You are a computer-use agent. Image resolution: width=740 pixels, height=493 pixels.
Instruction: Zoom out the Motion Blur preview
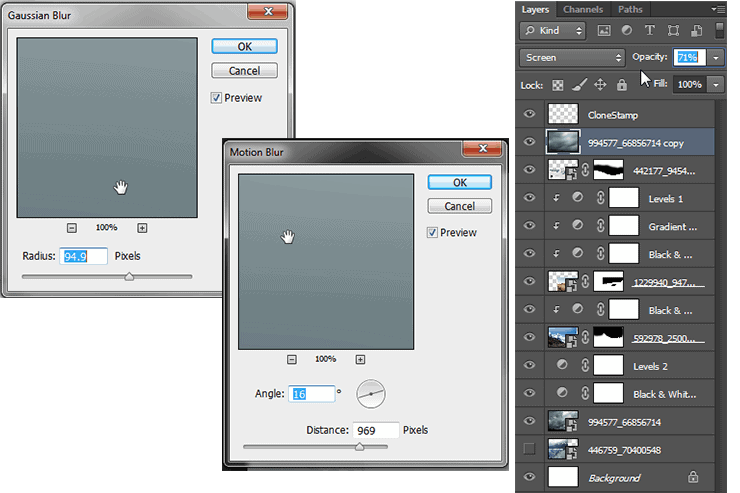click(x=292, y=360)
